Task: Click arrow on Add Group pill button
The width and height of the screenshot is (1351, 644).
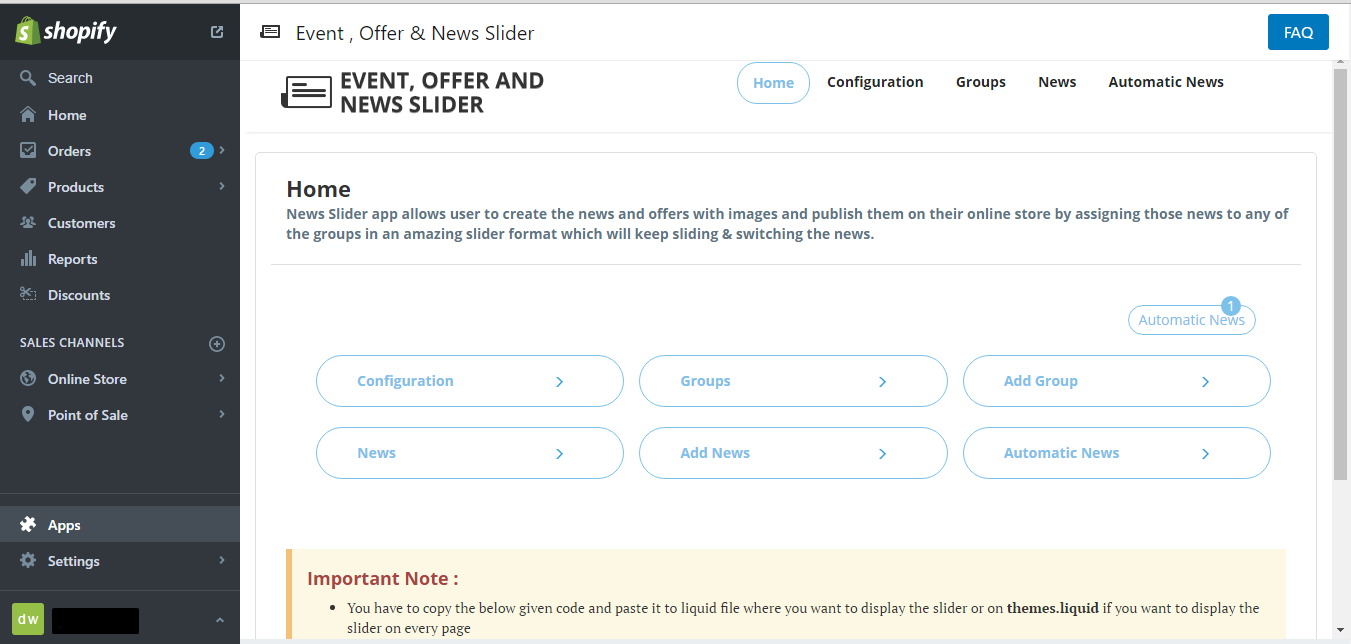Action: pos(1205,382)
